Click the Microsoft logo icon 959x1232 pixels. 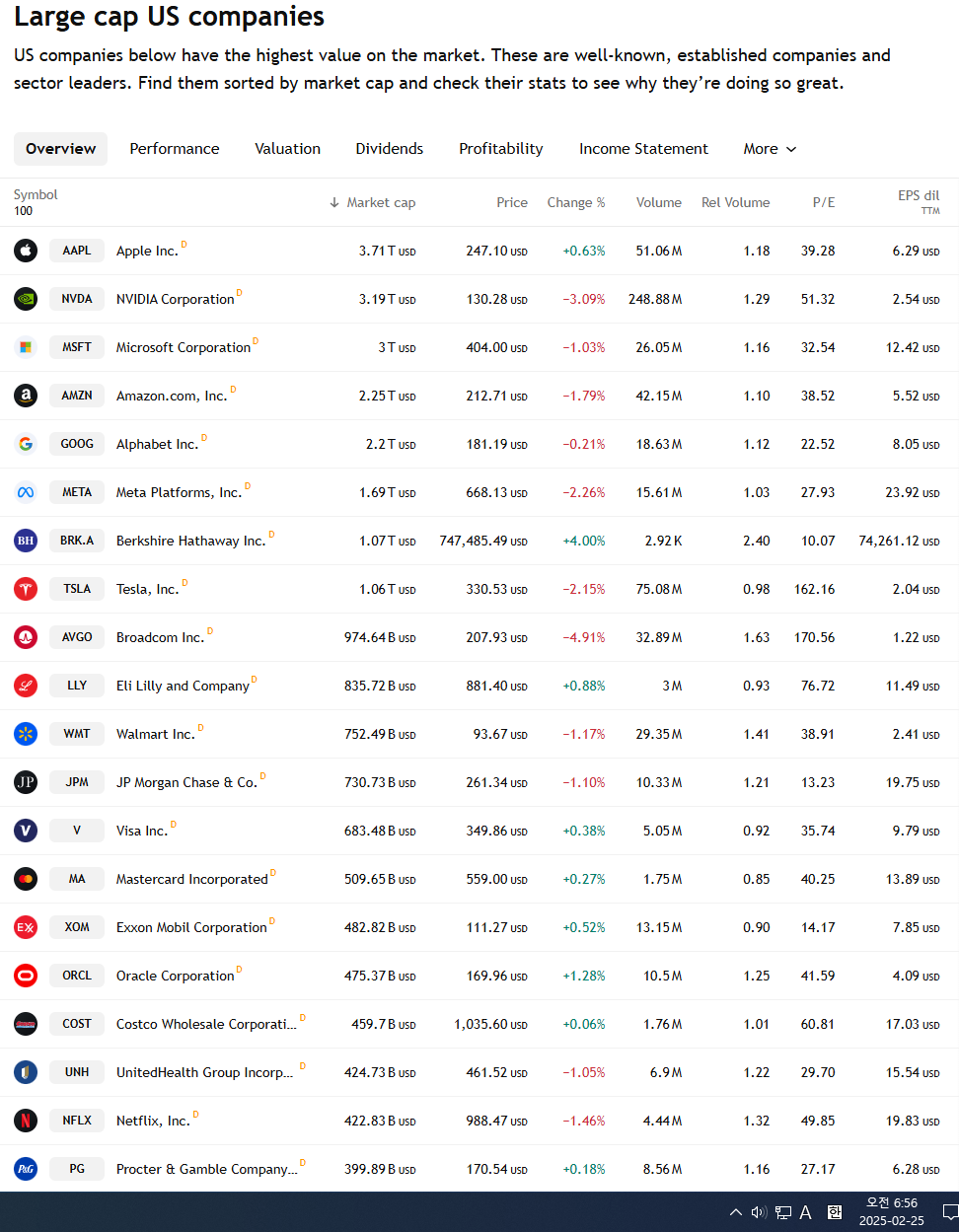(26, 347)
